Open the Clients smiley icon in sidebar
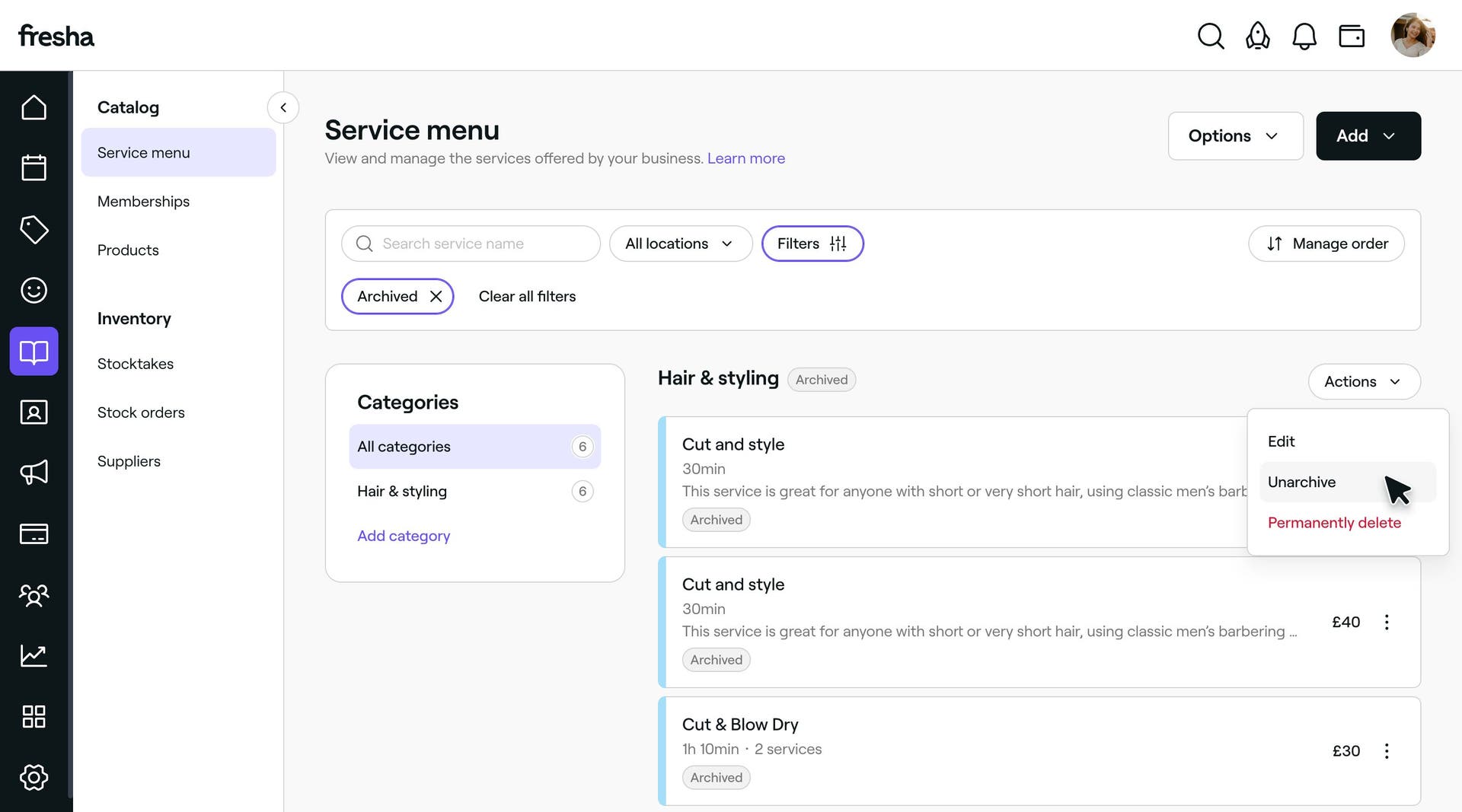 pyautogui.click(x=34, y=290)
